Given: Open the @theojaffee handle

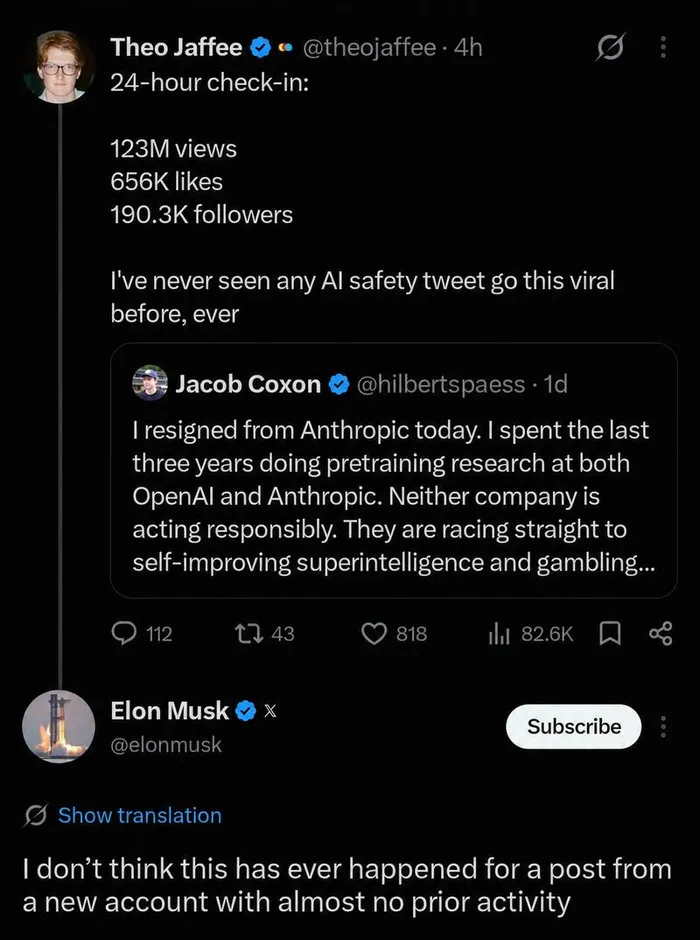Looking at the screenshot, I should point(369,47).
